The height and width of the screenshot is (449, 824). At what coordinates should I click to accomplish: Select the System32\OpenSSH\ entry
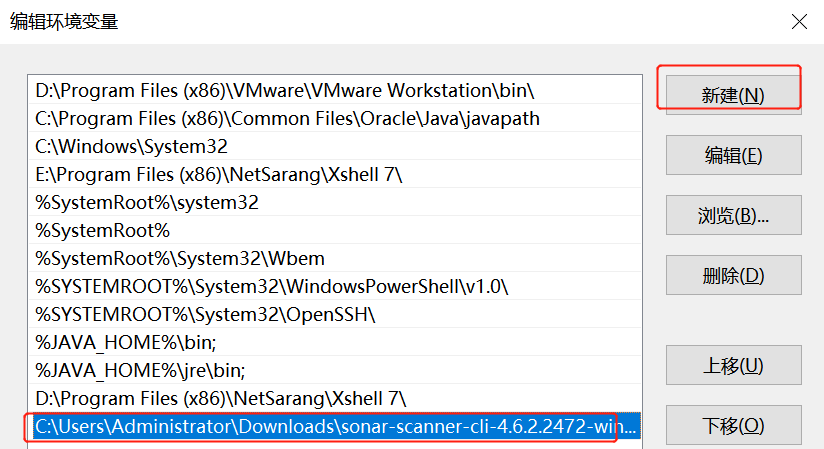tap(335, 314)
